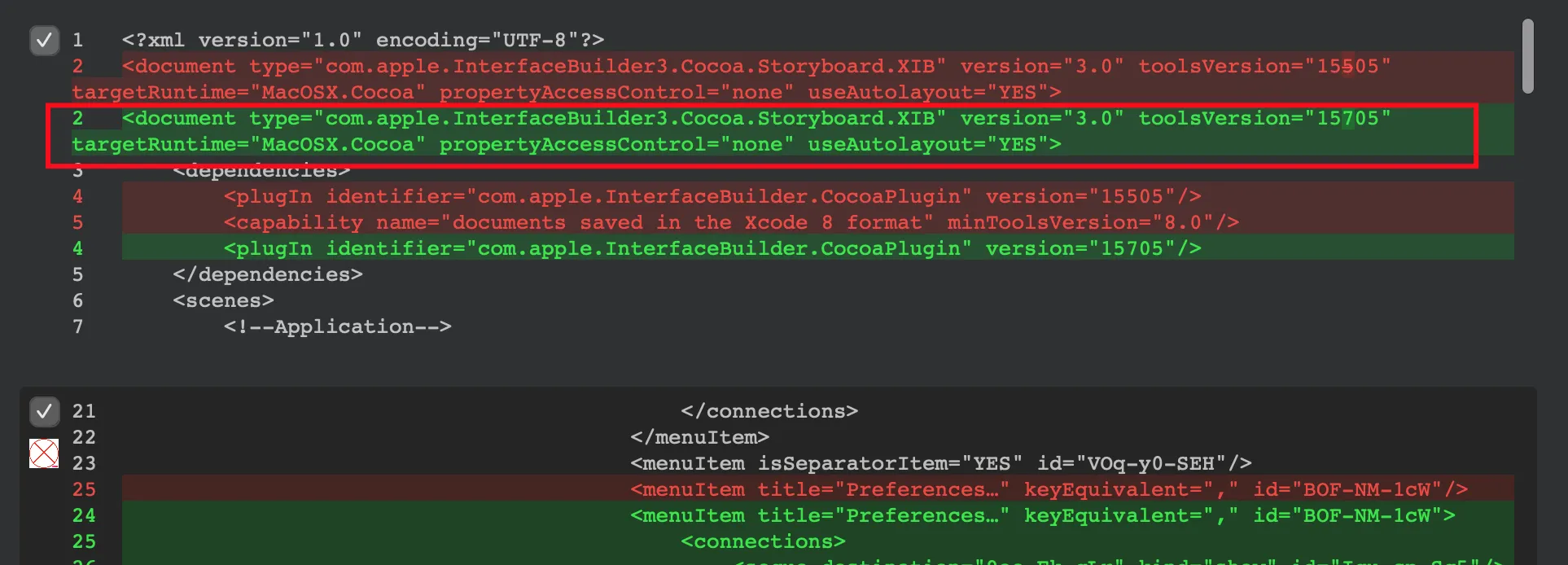Select added document line with toolsVersion 15705

click(756, 119)
